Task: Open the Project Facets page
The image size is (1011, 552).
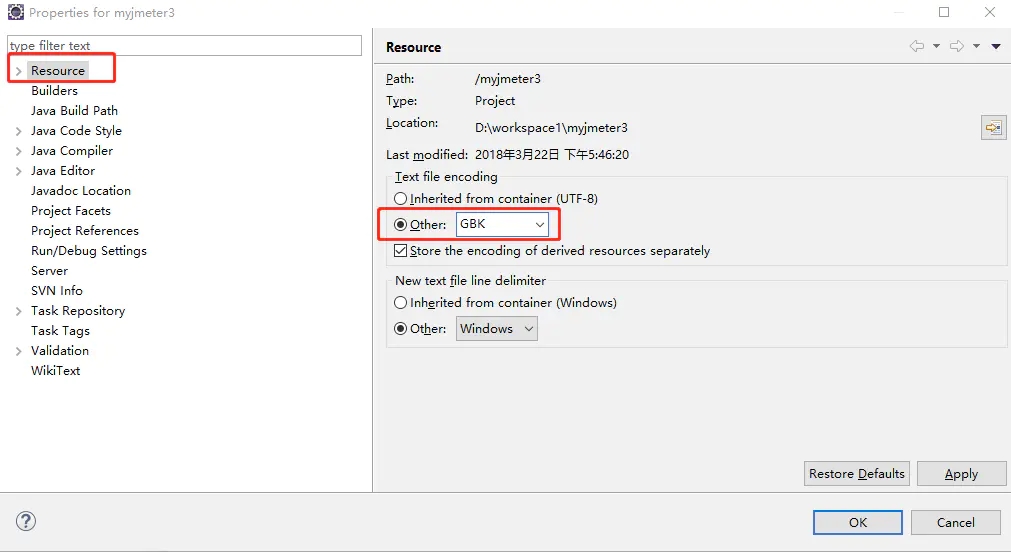Action: tap(71, 211)
